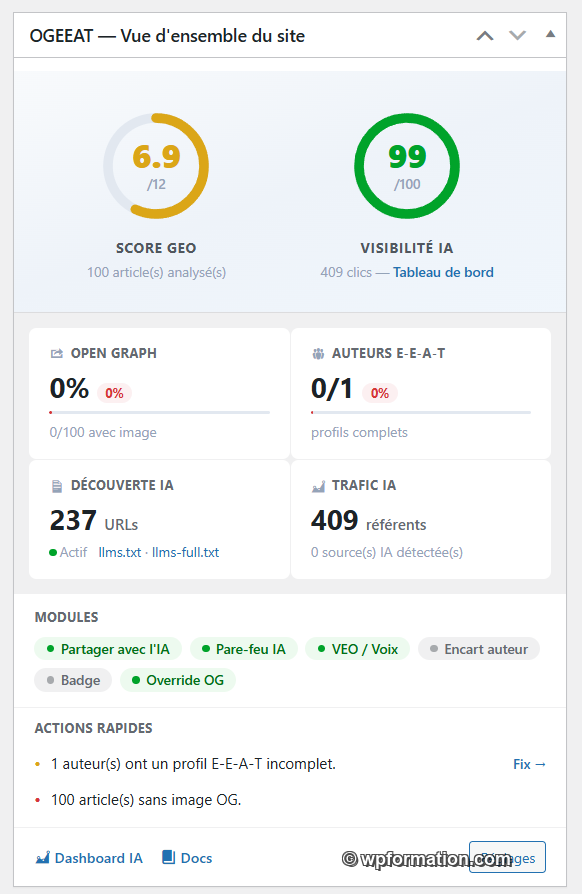Click the Auteurs E-E-A-T progress bar
This screenshot has width=582, height=894.
421,412
